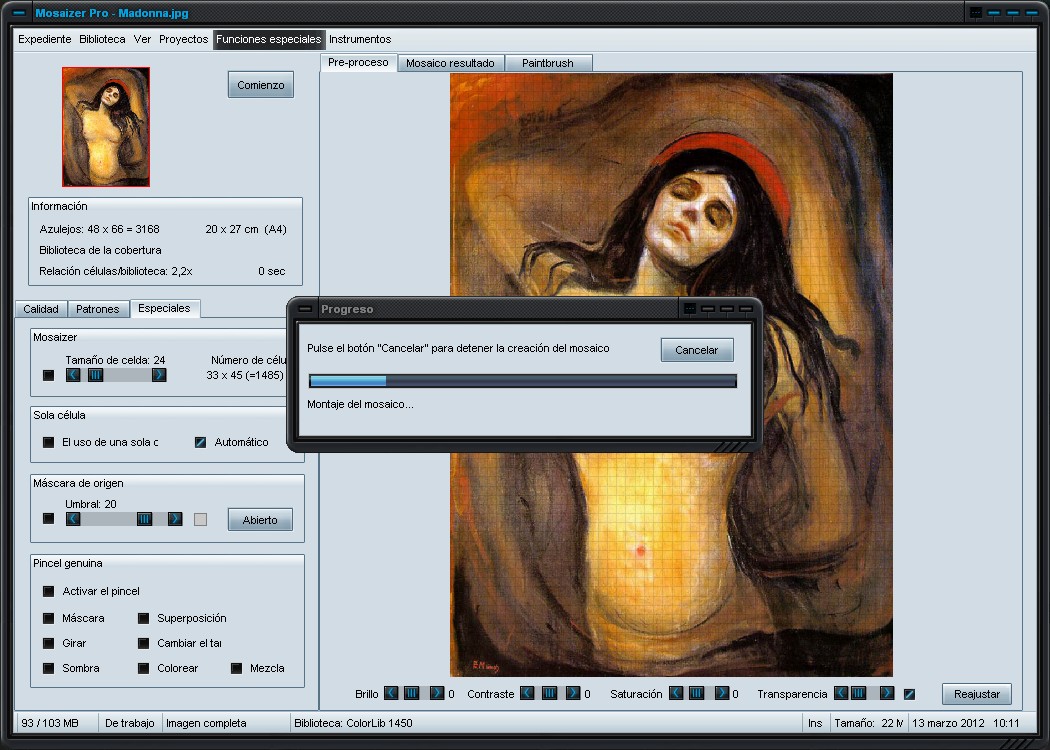Toggle the 'Cambiar el ta' checkbox
This screenshot has height=750, width=1050.
(143, 644)
